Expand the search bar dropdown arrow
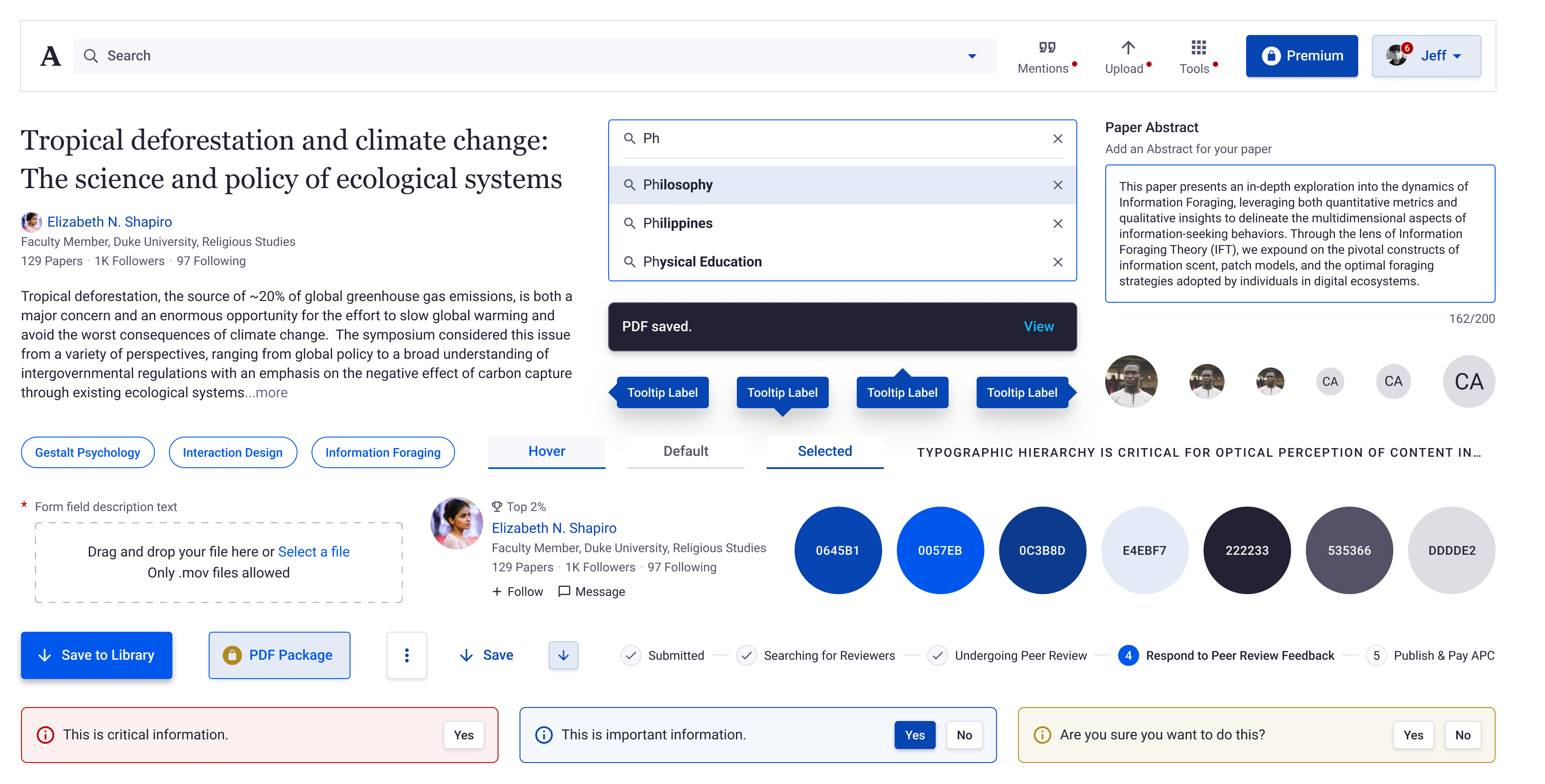1545x784 pixels. (x=972, y=56)
